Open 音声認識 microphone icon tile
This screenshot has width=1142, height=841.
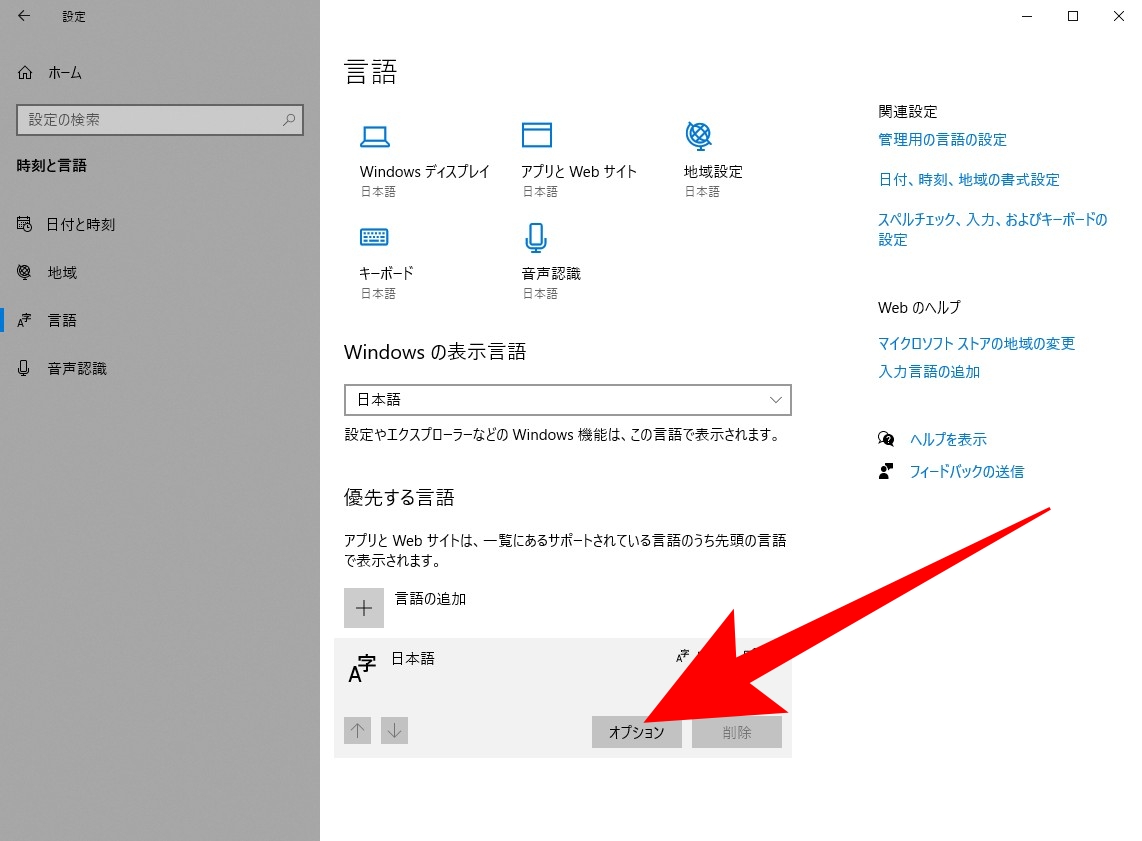(536, 237)
